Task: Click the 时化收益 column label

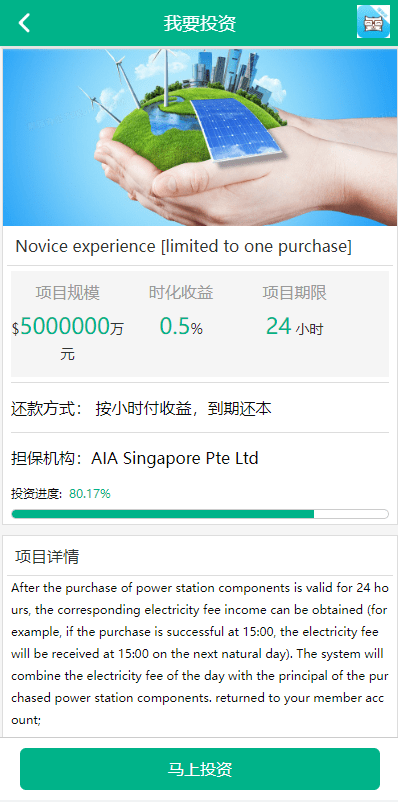Action: (181, 293)
